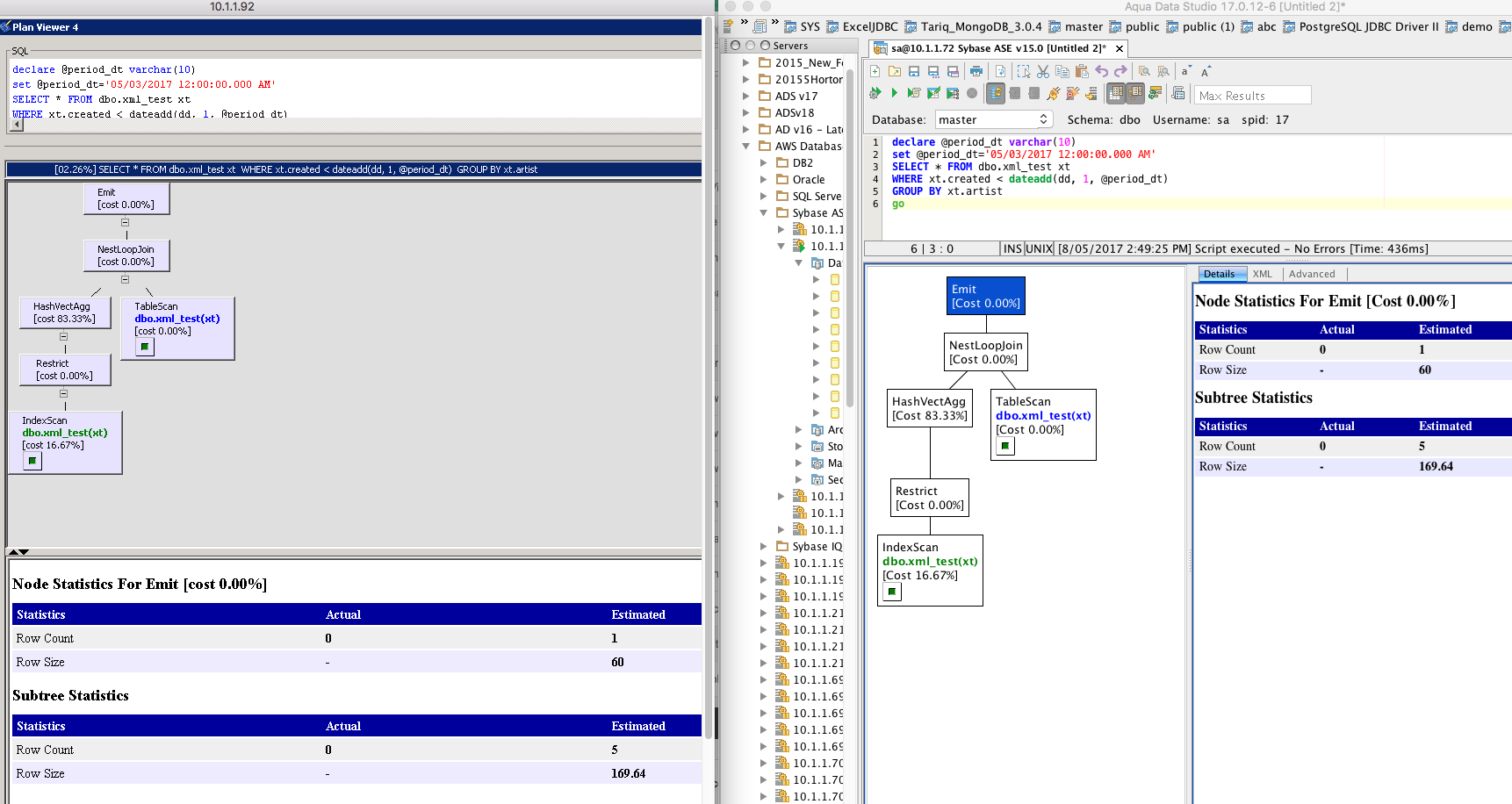Switch to the XML tab
1512x804 pixels.
[x=1262, y=274]
